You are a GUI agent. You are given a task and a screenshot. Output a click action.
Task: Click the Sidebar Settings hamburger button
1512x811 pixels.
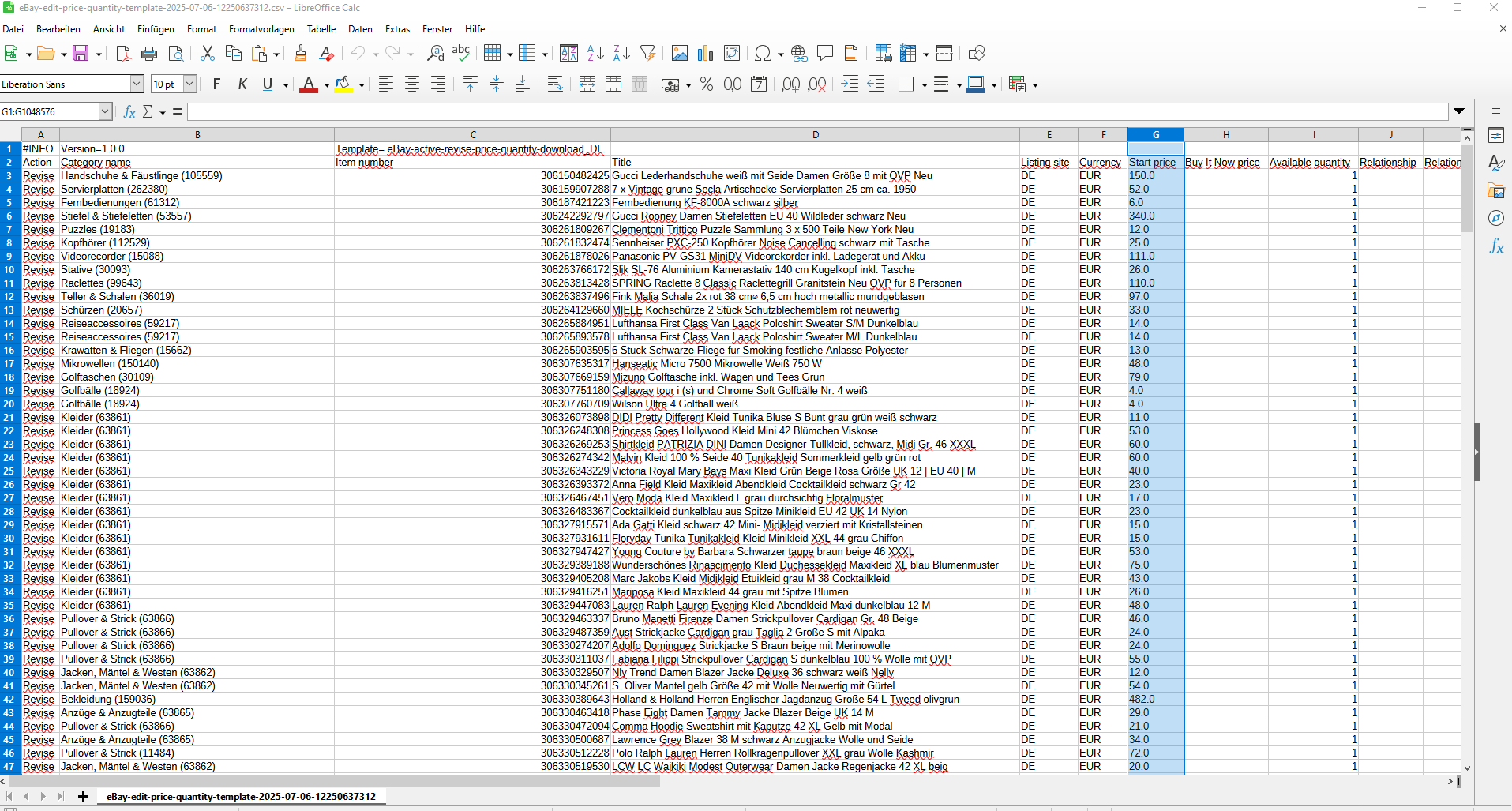coord(1495,111)
